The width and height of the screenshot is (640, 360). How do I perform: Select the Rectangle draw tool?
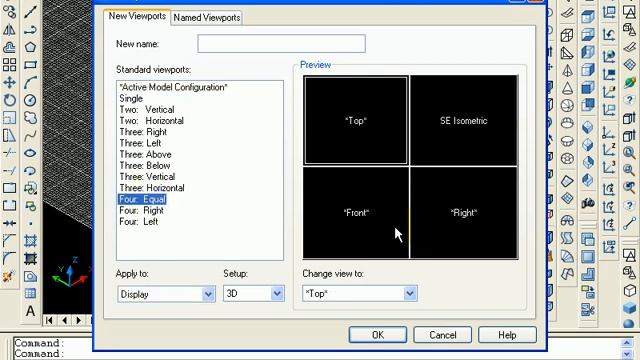click(x=30, y=65)
